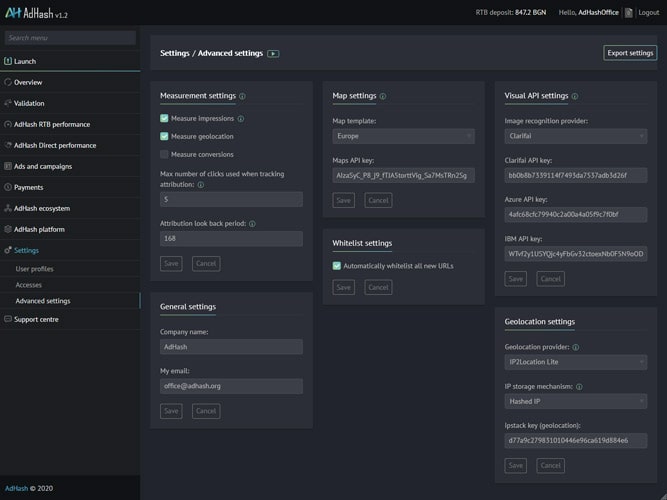667x500 pixels.
Task: Open Image recognition provider dropdown
Action: [x=576, y=136]
